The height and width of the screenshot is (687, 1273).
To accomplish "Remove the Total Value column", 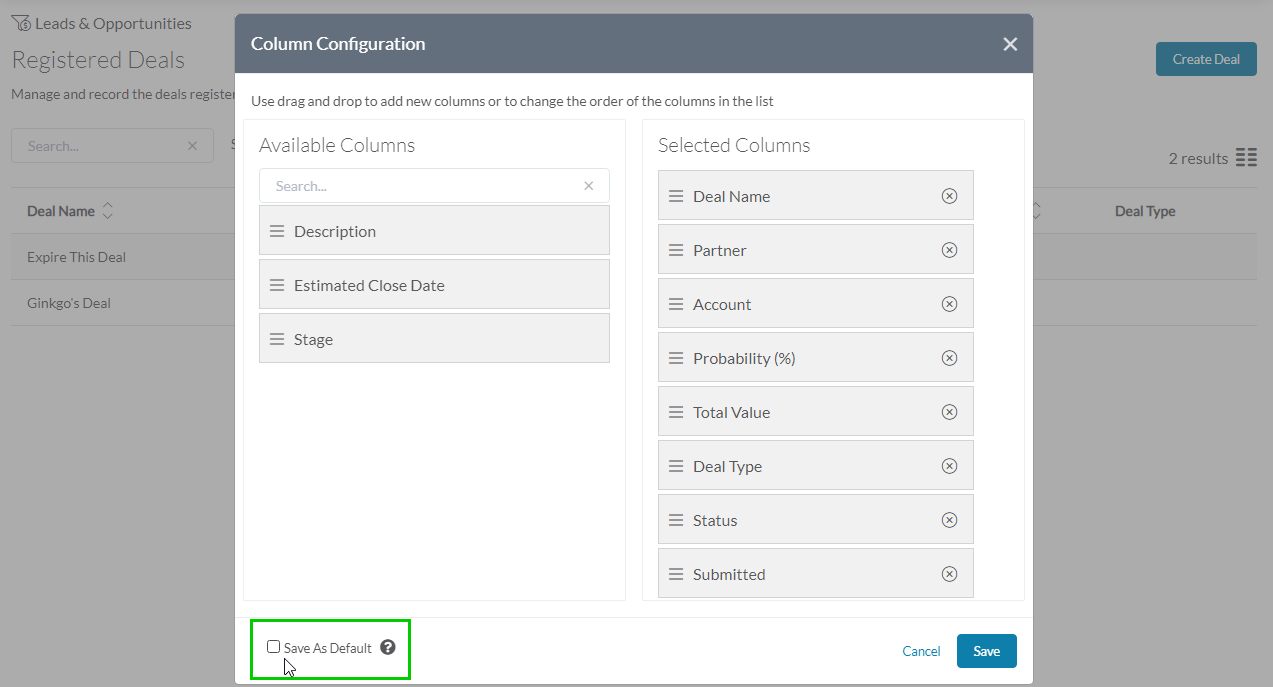I will 949,412.
